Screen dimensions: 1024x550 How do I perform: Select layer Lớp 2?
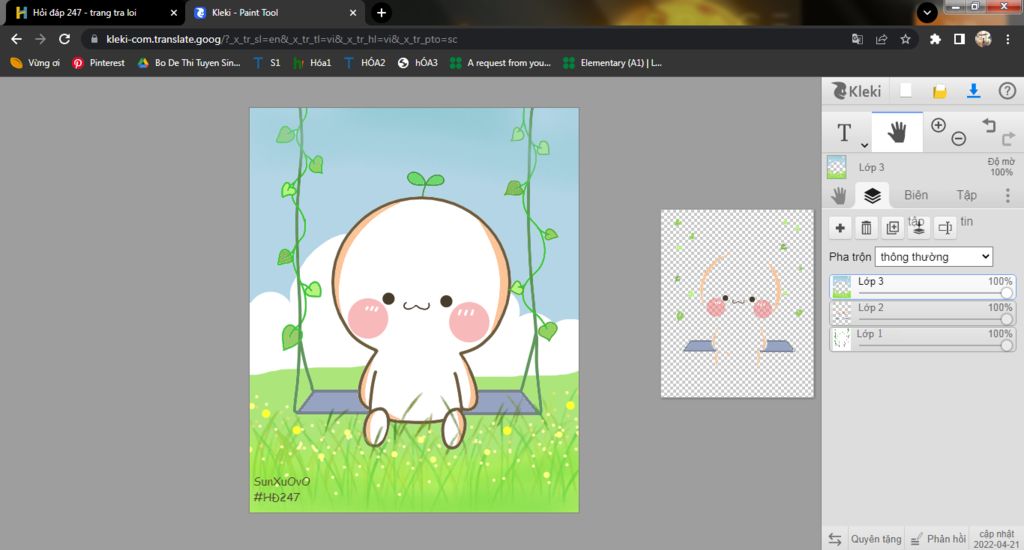(922, 313)
